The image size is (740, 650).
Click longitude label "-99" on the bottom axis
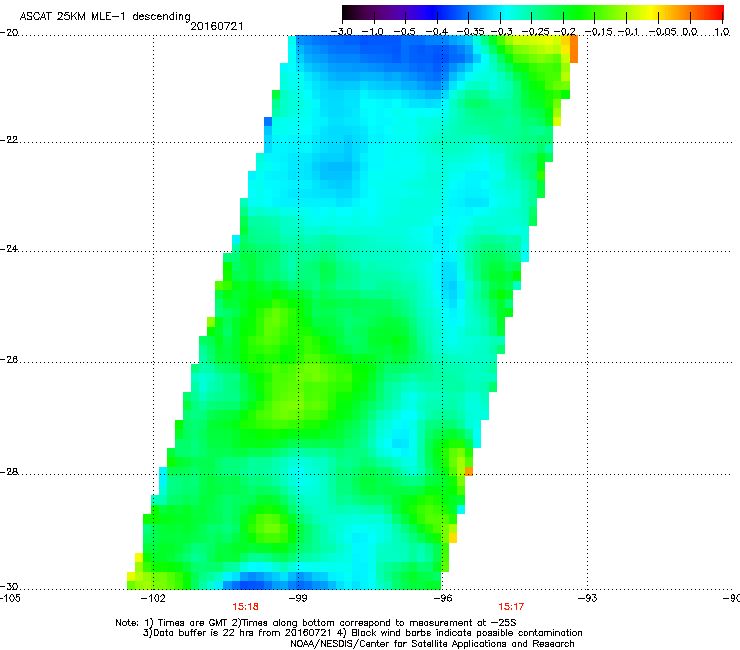(298, 598)
